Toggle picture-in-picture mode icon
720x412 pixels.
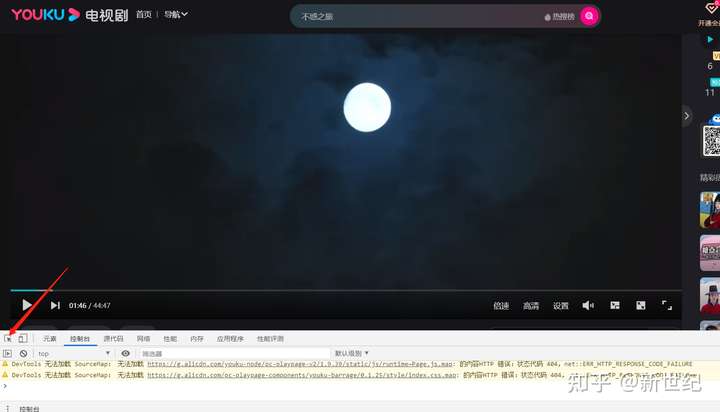coord(615,305)
